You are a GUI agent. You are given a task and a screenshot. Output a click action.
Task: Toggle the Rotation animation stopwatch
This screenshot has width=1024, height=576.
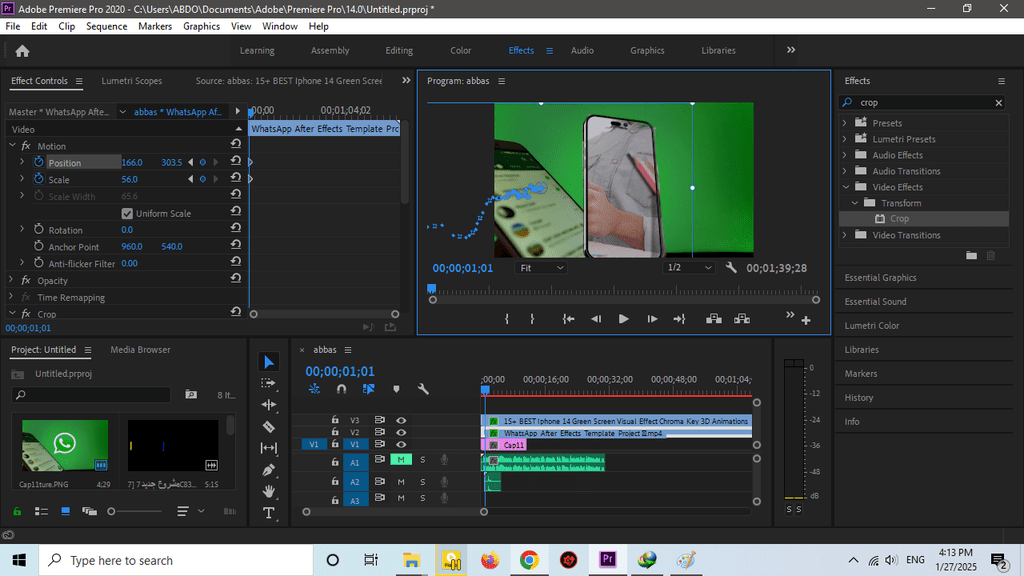39,229
